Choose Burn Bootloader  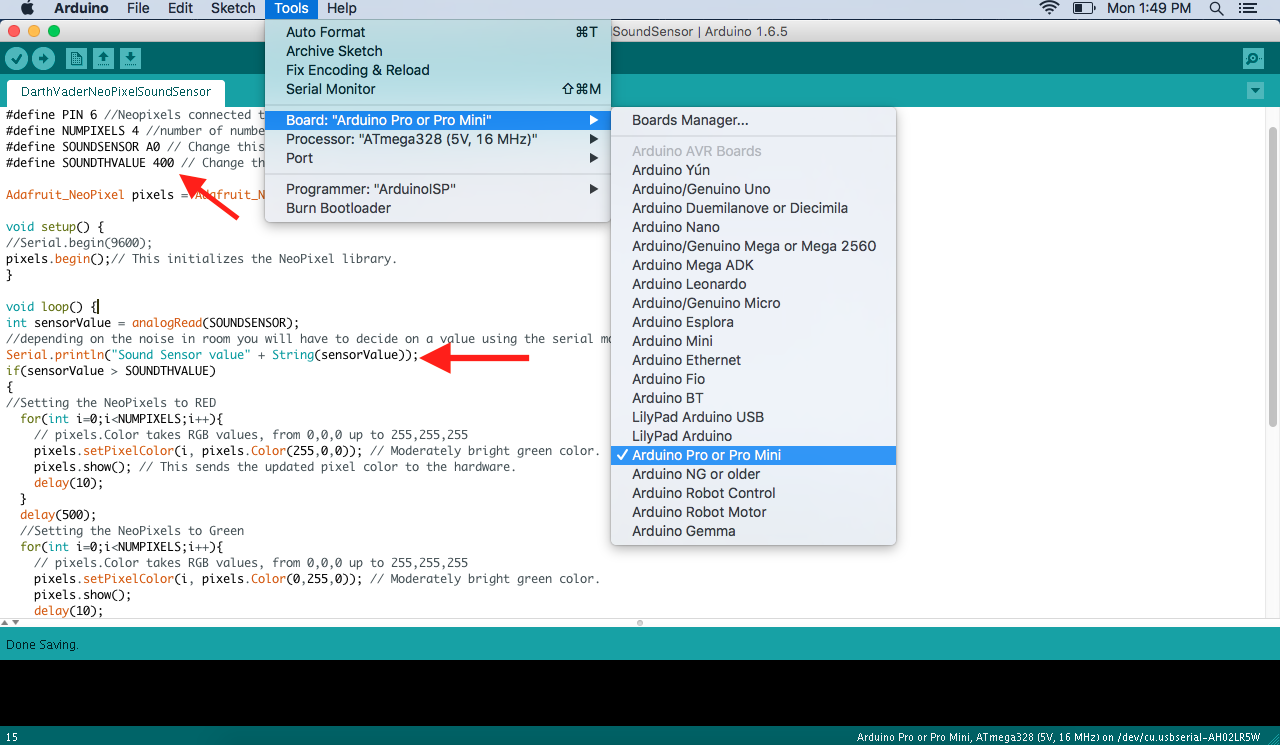point(438,208)
